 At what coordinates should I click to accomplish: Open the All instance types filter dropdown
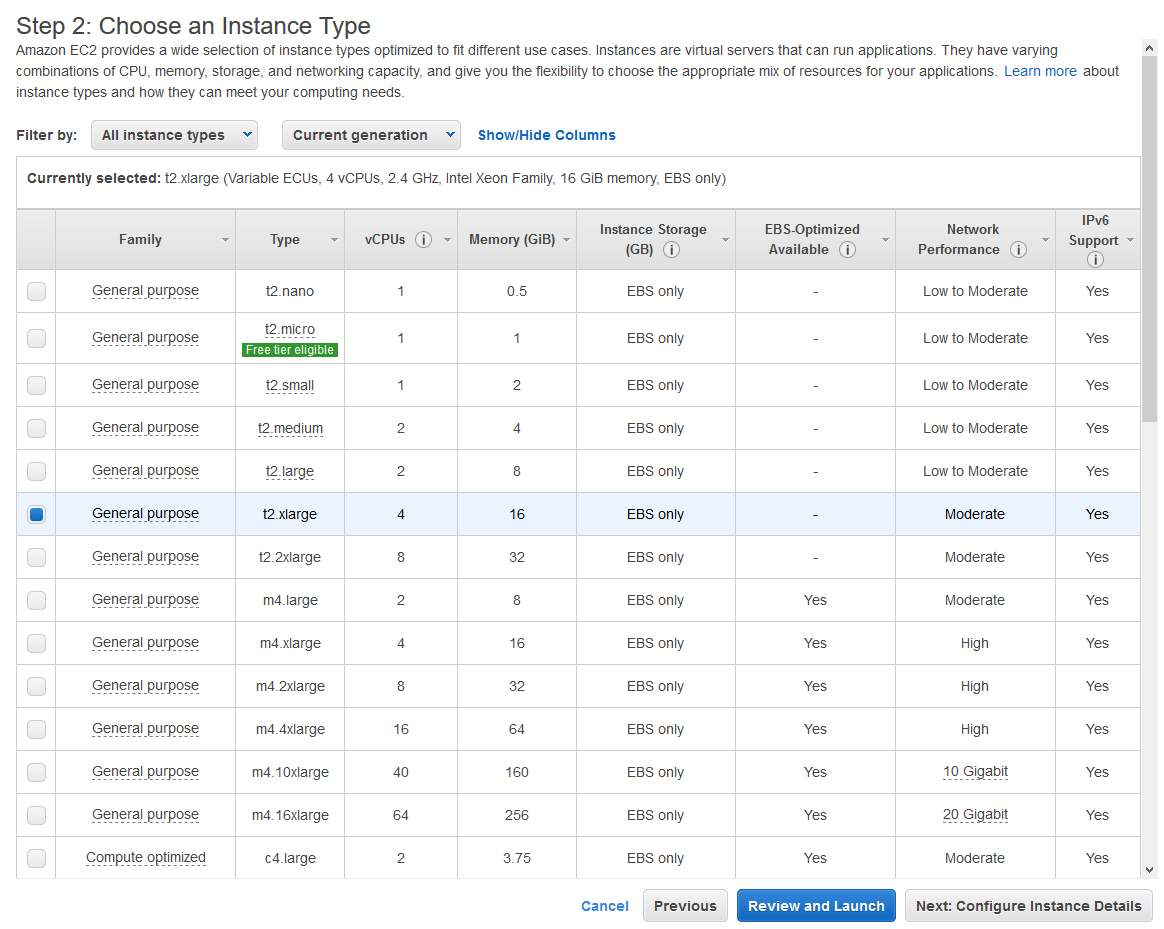(x=174, y=135)
